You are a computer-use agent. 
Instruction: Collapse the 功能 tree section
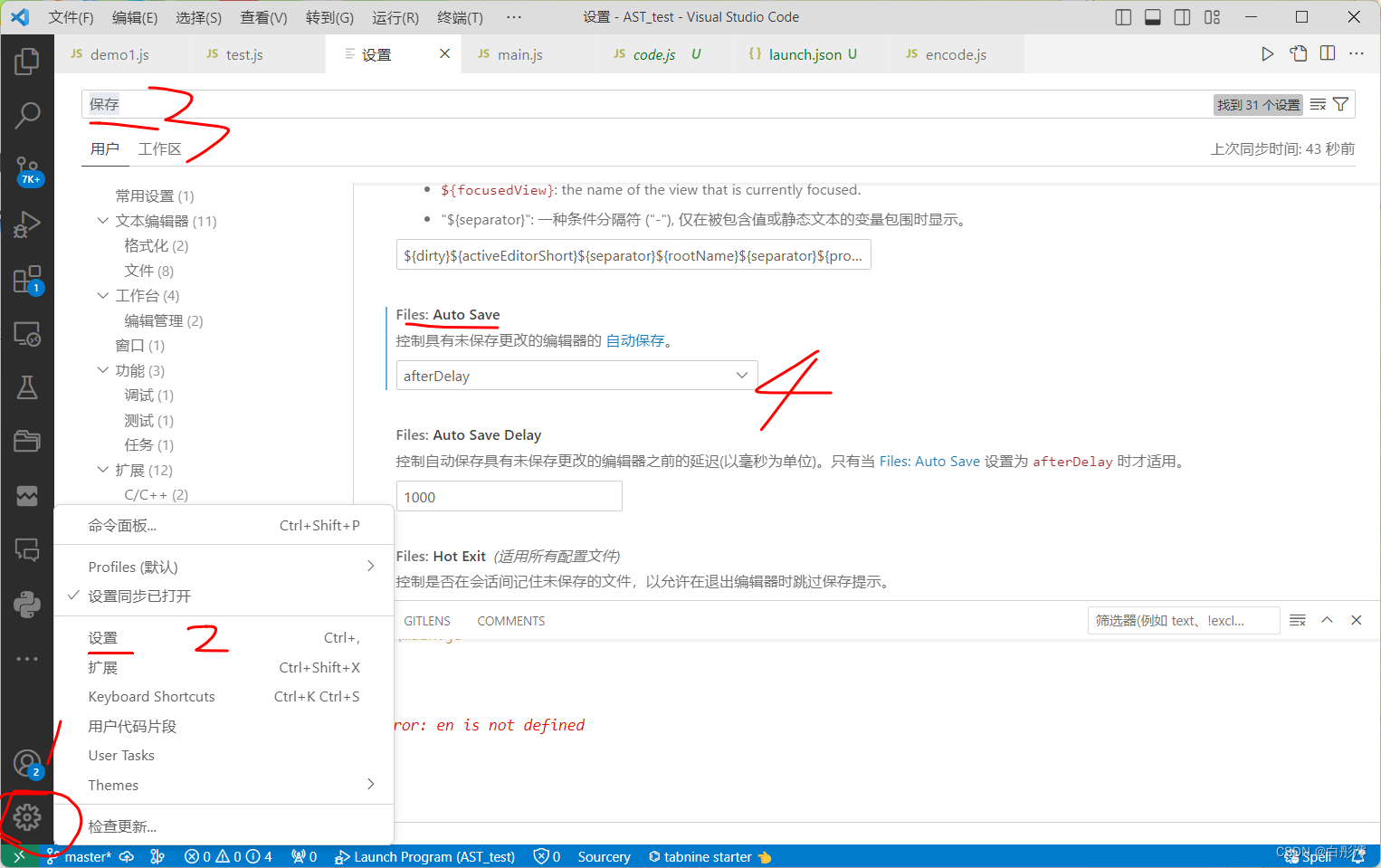(x=103, y=370)
